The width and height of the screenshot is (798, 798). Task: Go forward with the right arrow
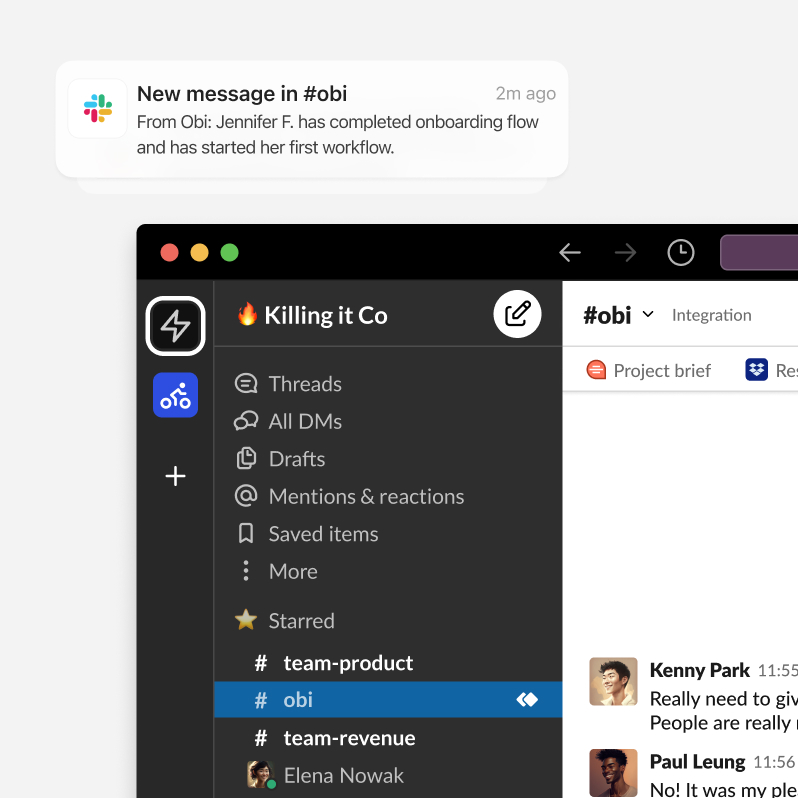tap(625, 252)
